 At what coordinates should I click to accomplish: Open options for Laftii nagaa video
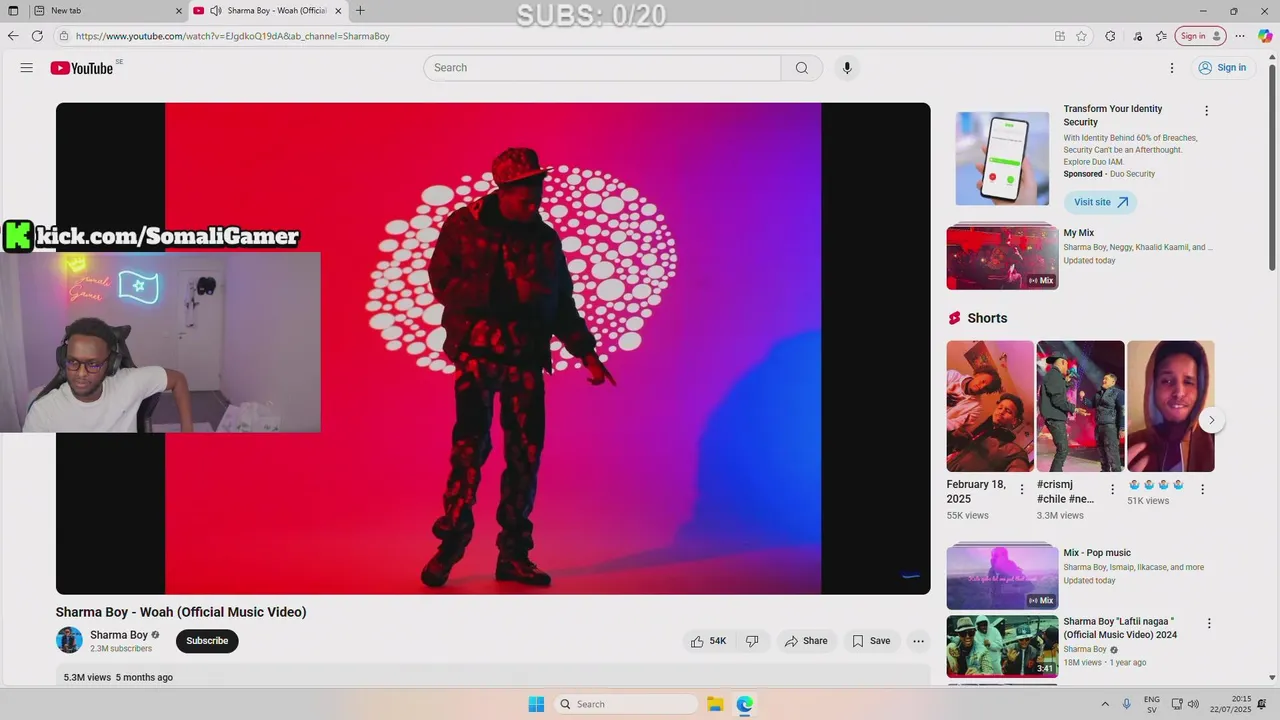1208,623
